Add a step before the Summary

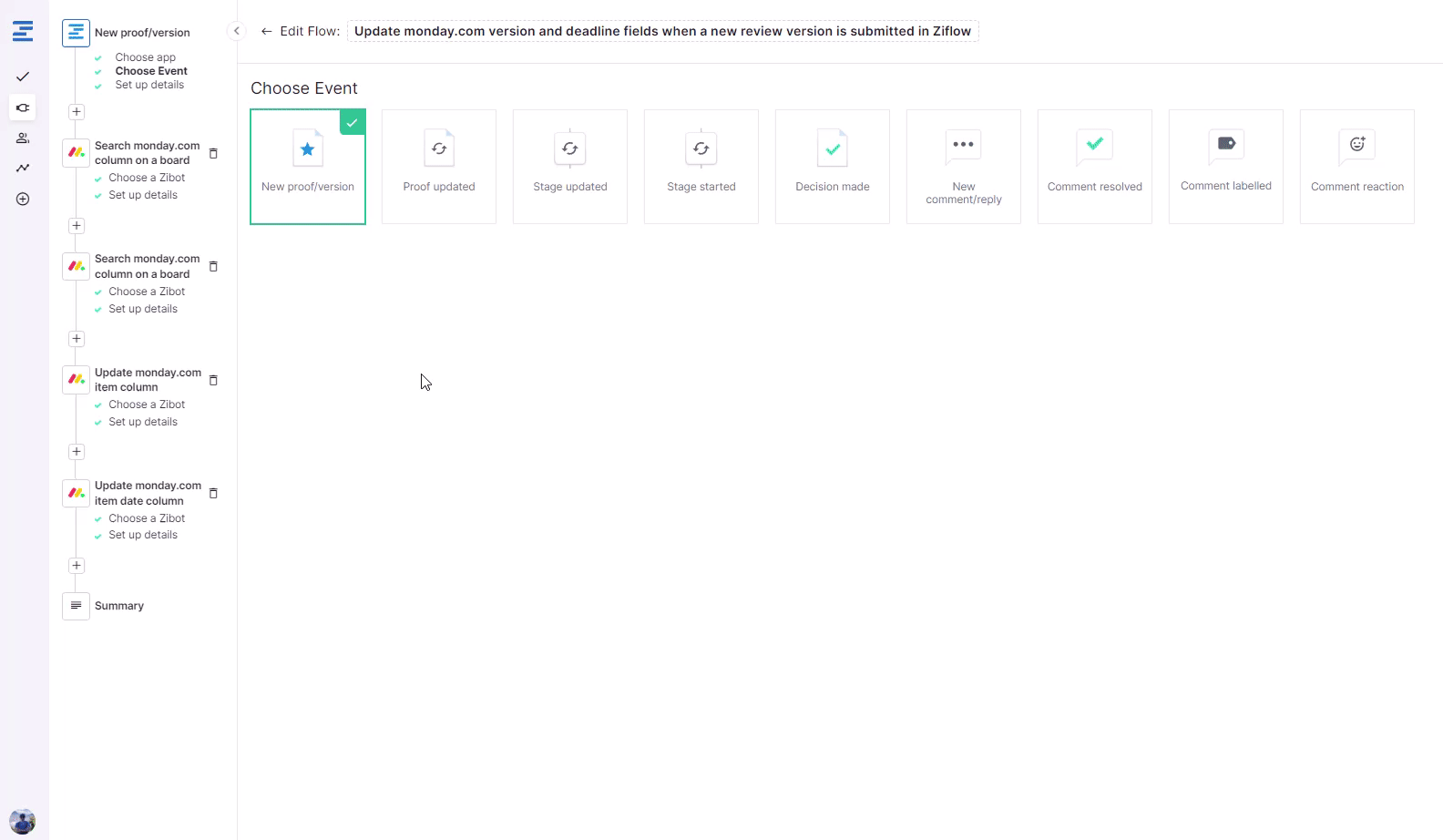[x=77, y=566]
